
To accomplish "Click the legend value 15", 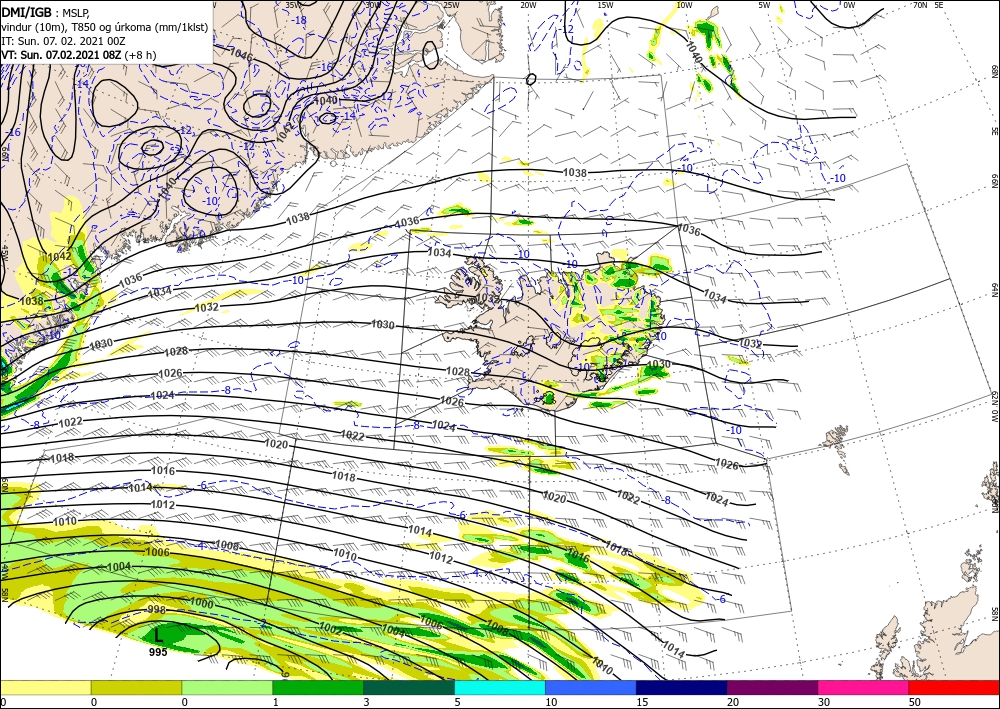I will click(642, 703).
